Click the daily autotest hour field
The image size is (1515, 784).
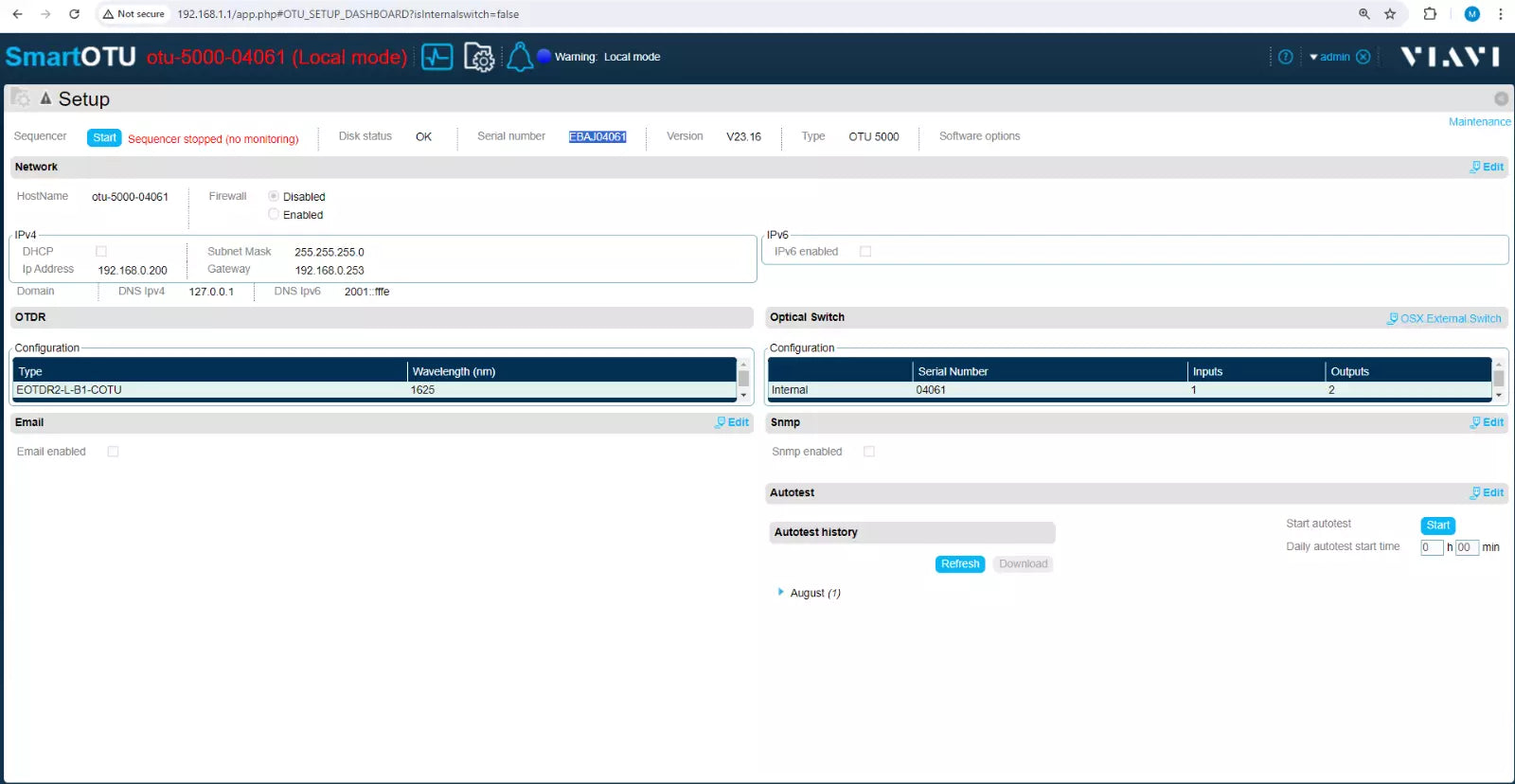pos(1432,547)
